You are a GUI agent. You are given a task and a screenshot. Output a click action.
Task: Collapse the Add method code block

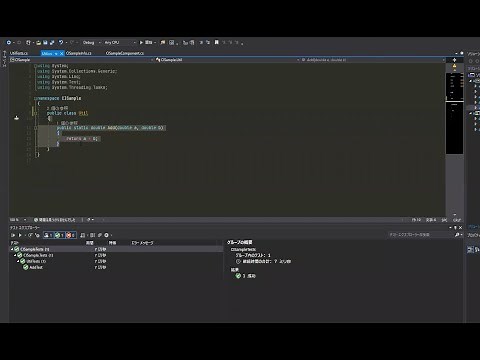pyautogui.click(x=35, y=128)
